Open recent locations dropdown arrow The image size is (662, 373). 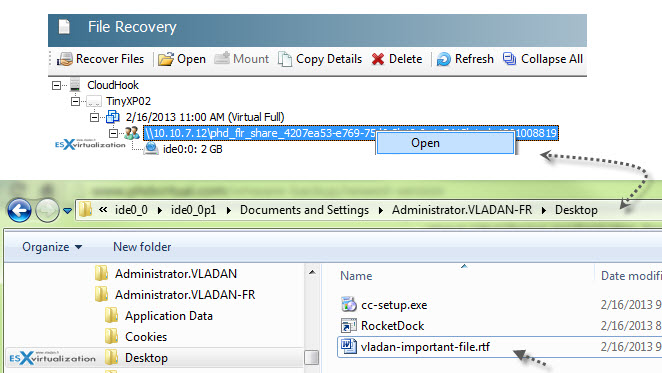[67, 210]
